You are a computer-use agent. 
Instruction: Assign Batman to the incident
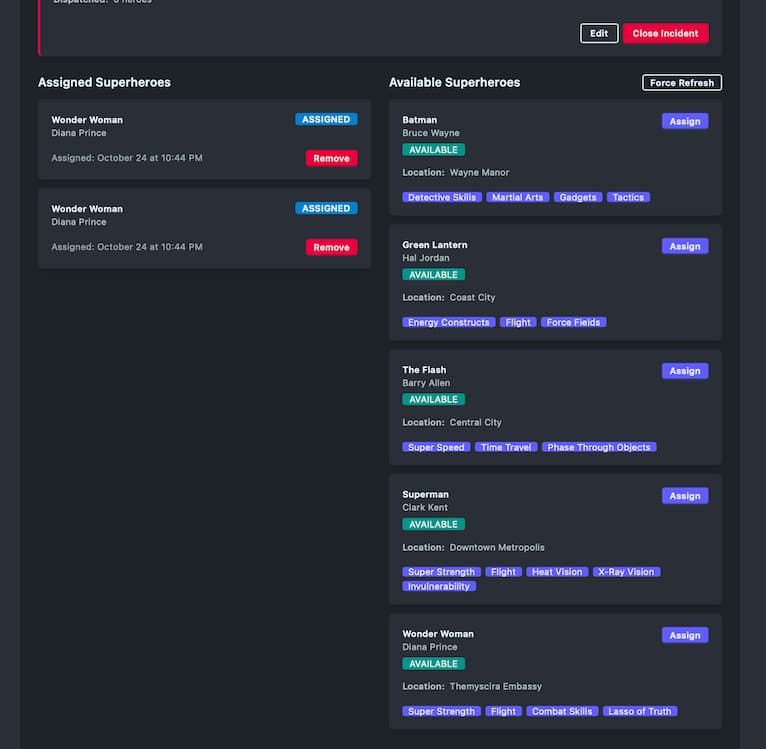(x=684, y=121)
